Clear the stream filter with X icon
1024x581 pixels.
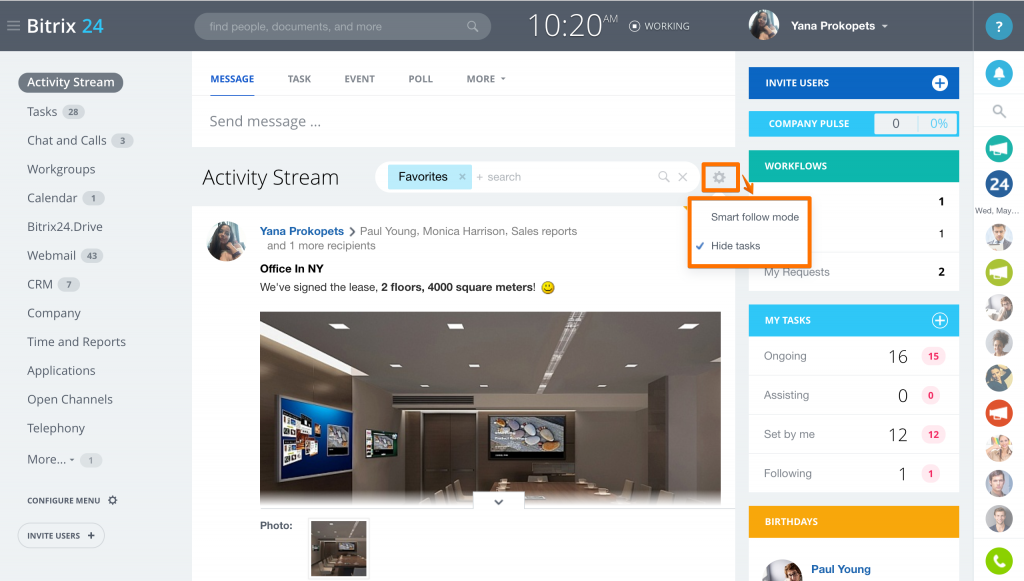tap(682, 177)
